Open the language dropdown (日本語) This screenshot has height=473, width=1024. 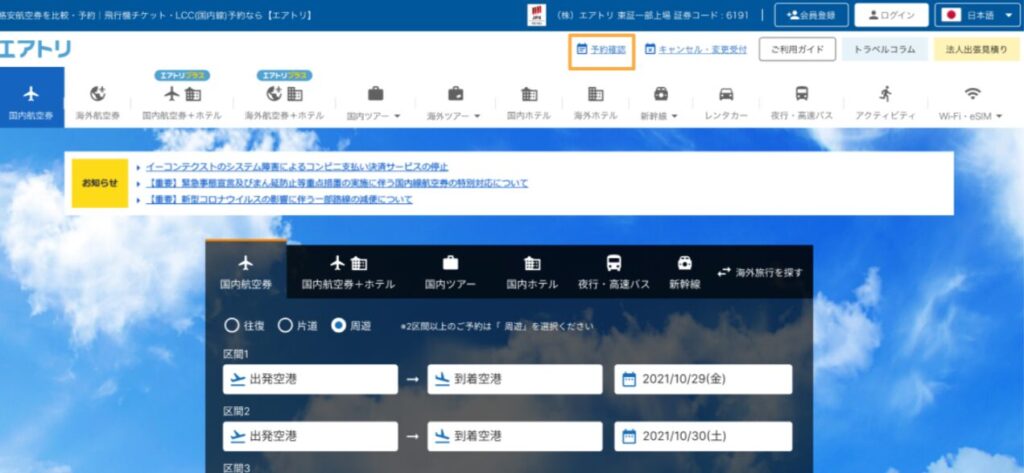975,15
